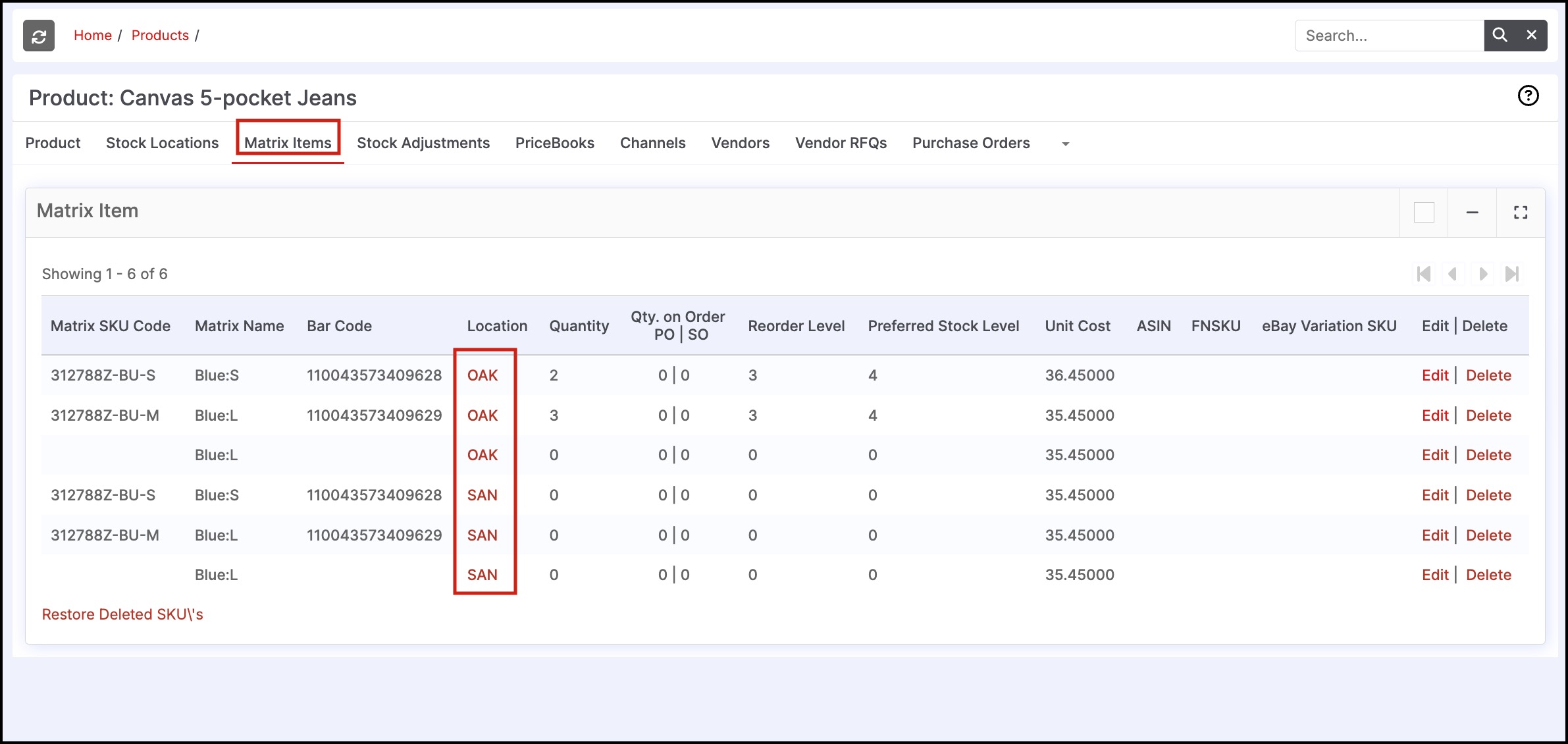
Task: Click the ASIN column header
Action: (1154, 326)
